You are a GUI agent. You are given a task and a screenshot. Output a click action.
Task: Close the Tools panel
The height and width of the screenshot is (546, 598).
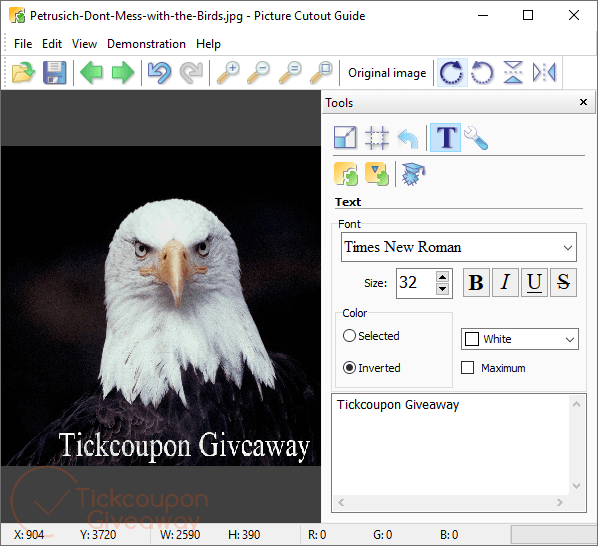583,102
